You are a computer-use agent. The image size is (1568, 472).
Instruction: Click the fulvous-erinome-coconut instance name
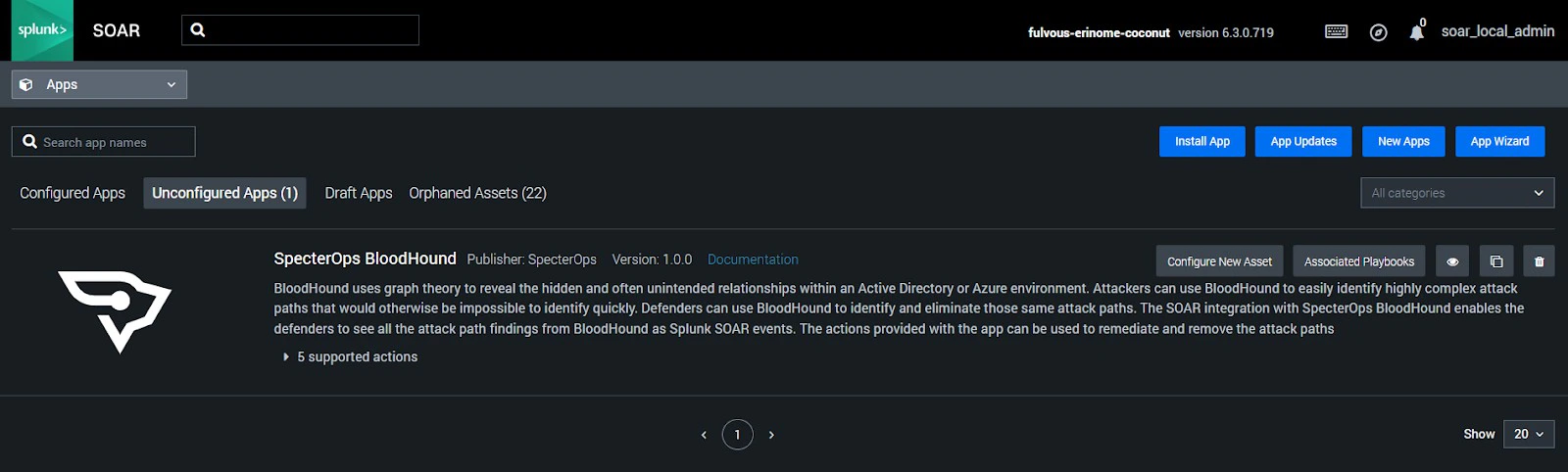(1099, 32)
